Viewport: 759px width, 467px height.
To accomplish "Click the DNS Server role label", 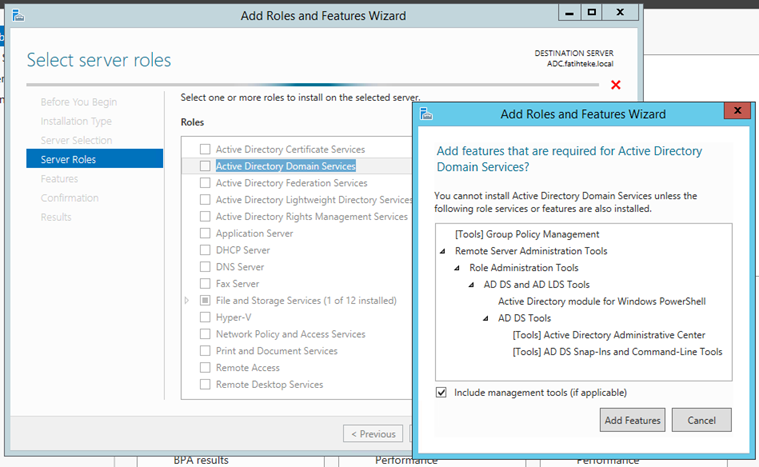I will coord(240,267).
